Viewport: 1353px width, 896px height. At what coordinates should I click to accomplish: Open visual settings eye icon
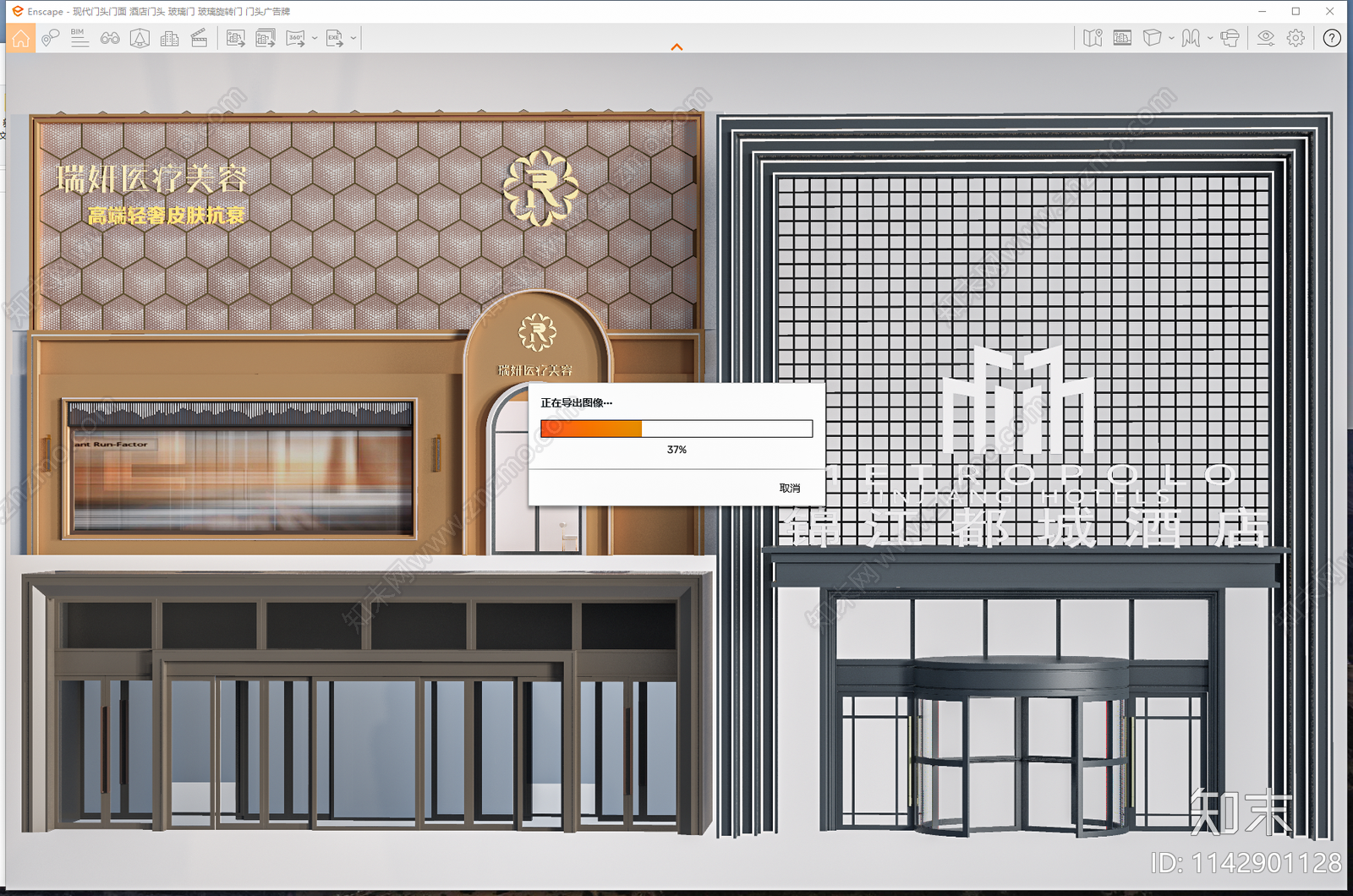click(1266, 38)
